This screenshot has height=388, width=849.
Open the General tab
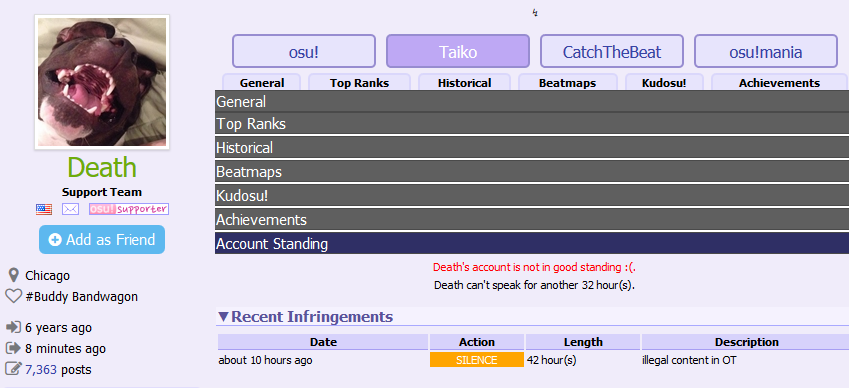(x=262, y=82)
